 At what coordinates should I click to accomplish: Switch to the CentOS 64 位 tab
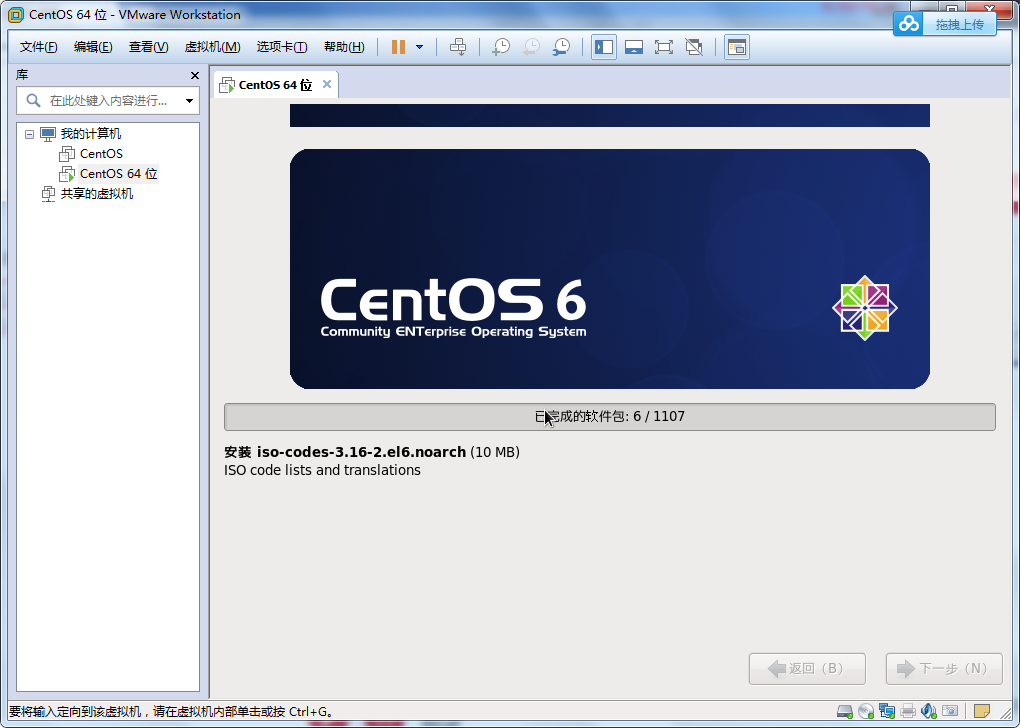pos(275,85)
